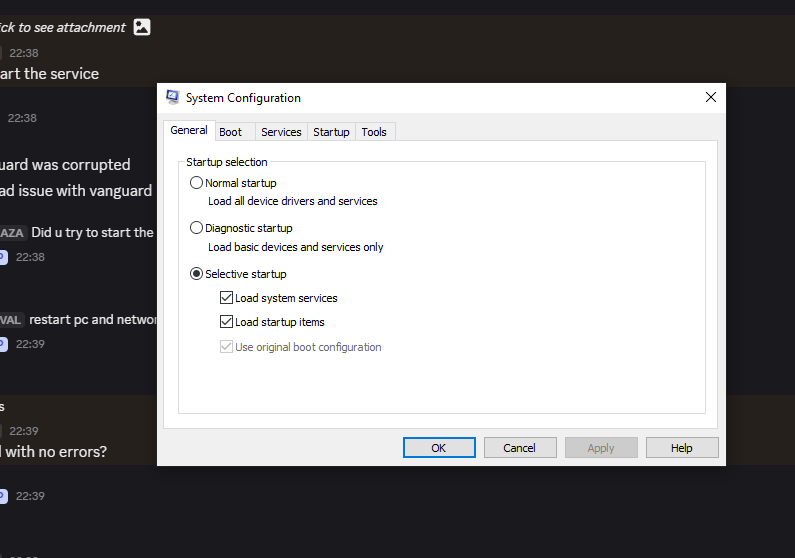Click chat message 'ad issue with vanguard'
Image resolution: width=795 pixels, height=558 pixels.
(x=76, y=191)
